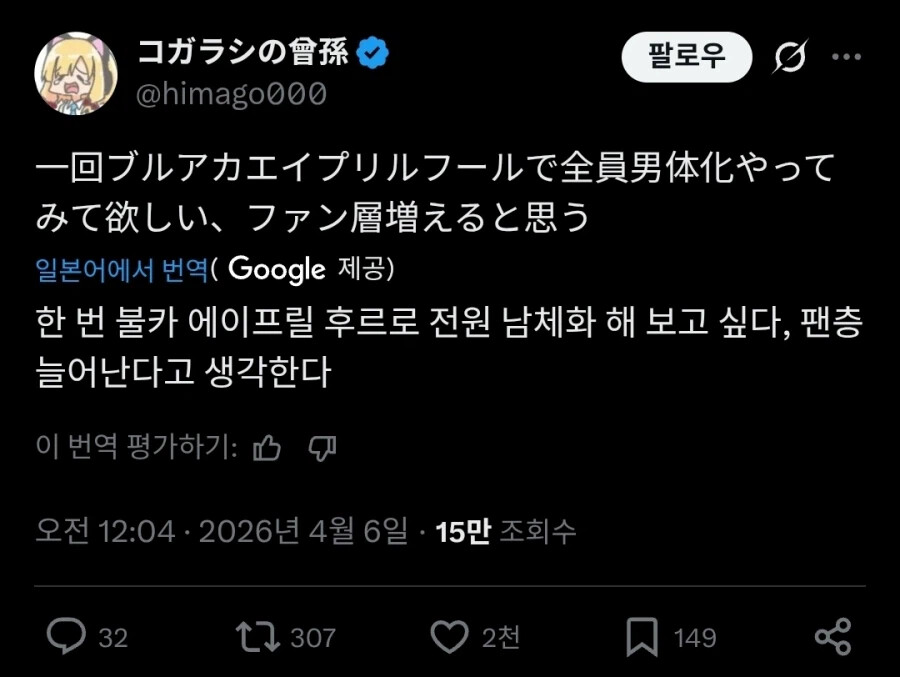This screenshot has width=900, height=677.
Task: Click the 15만 조회수 view count
Action: coord(506,532)
